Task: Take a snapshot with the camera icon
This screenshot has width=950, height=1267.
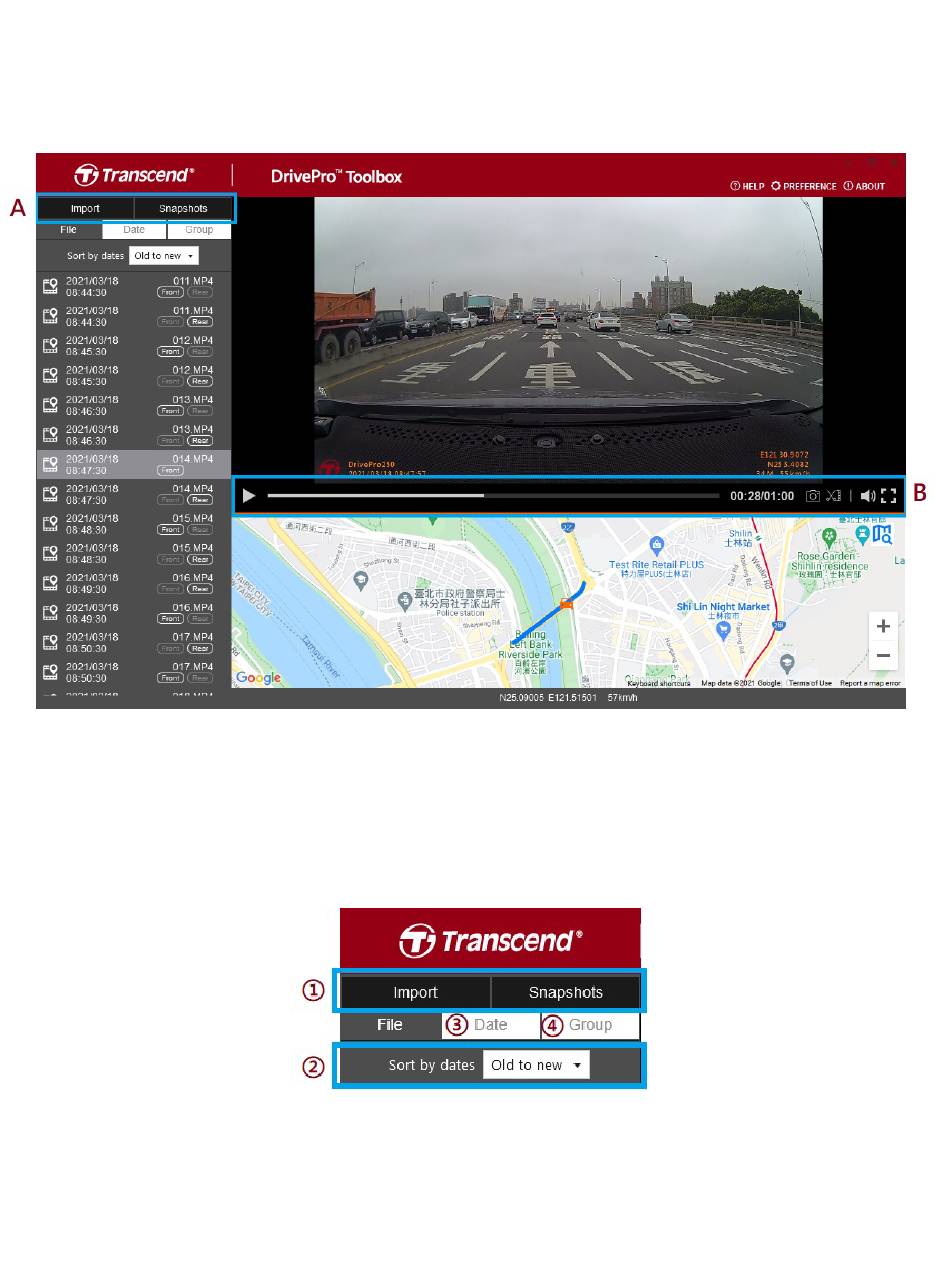Action: 813,496
